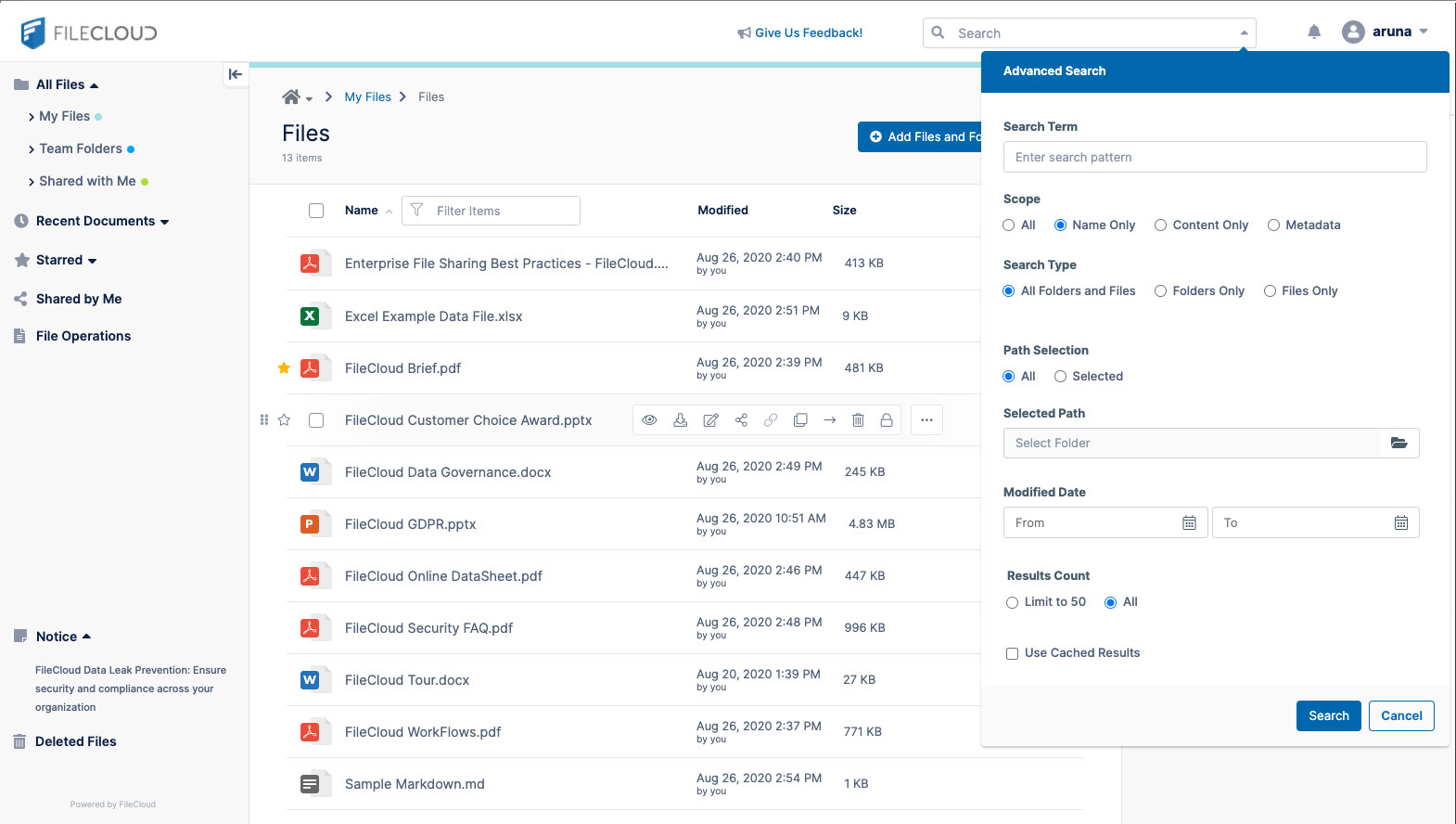Focus the Enter search pattern field
Image resolution: width=1456 pixels, height=824 pixels.
1215,157
